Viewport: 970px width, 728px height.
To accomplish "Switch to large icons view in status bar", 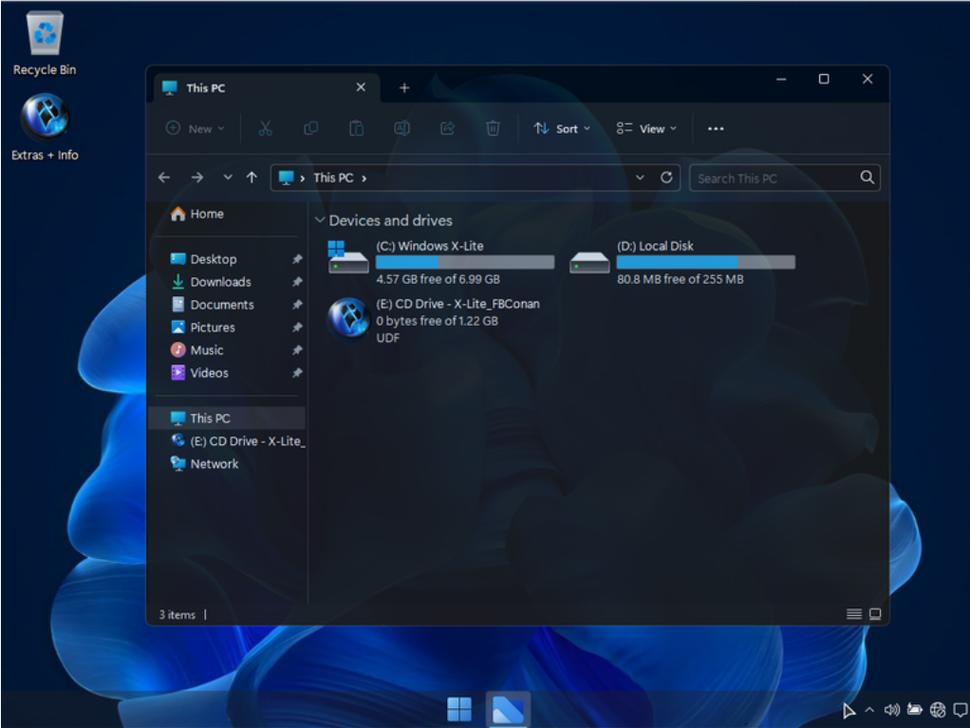I will 875,614.
